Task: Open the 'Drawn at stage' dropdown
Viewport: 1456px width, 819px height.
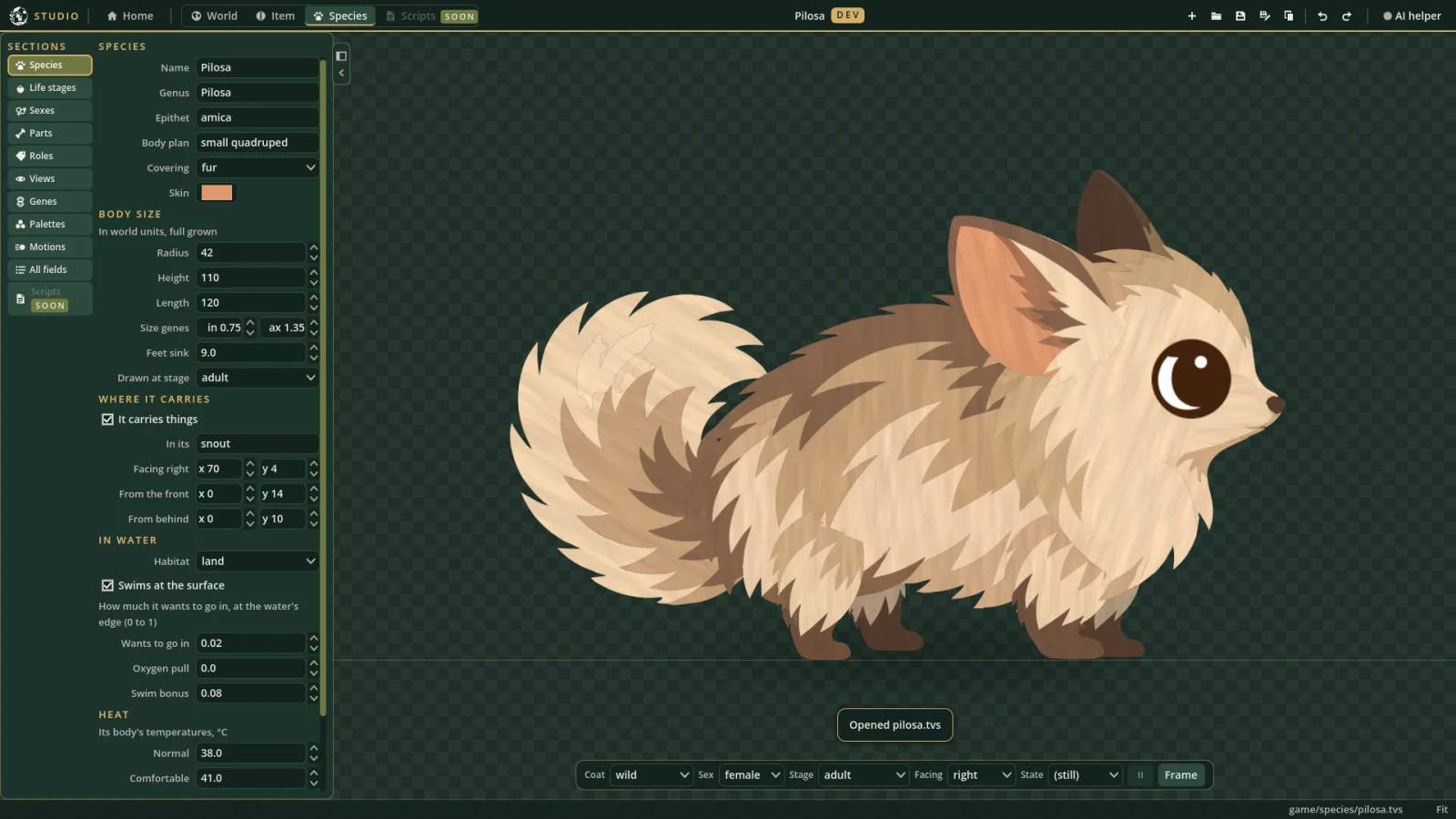Action: [x=258, y=378]
